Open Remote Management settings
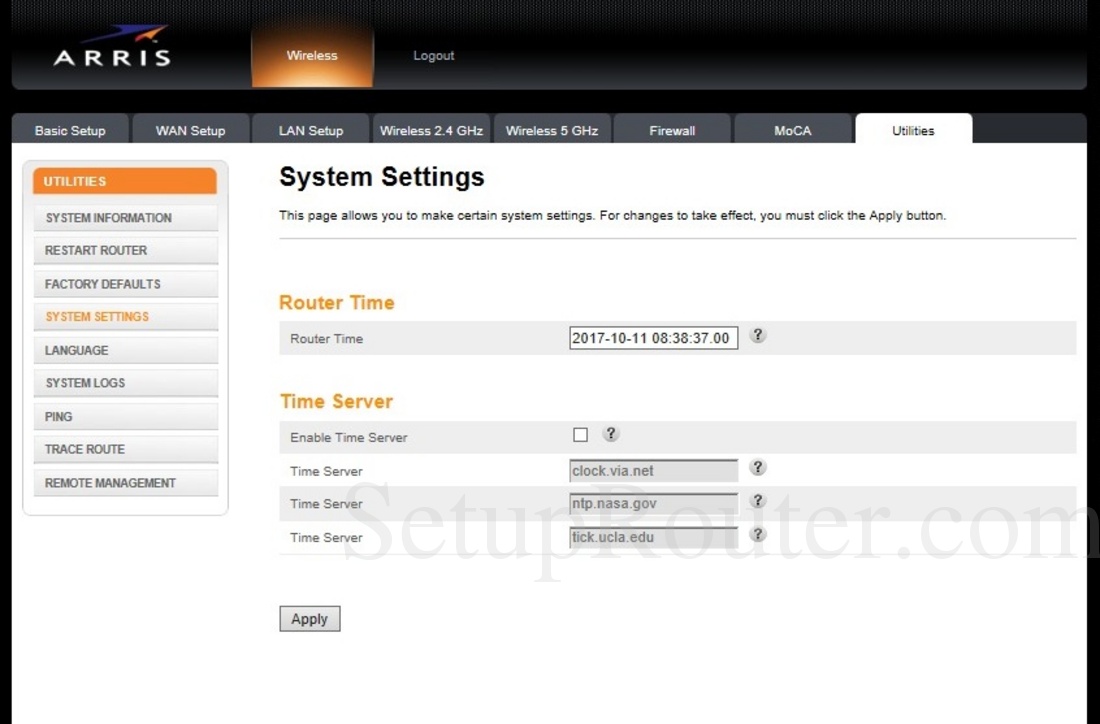The image size is (1100, 724). (x=126, y=482)
